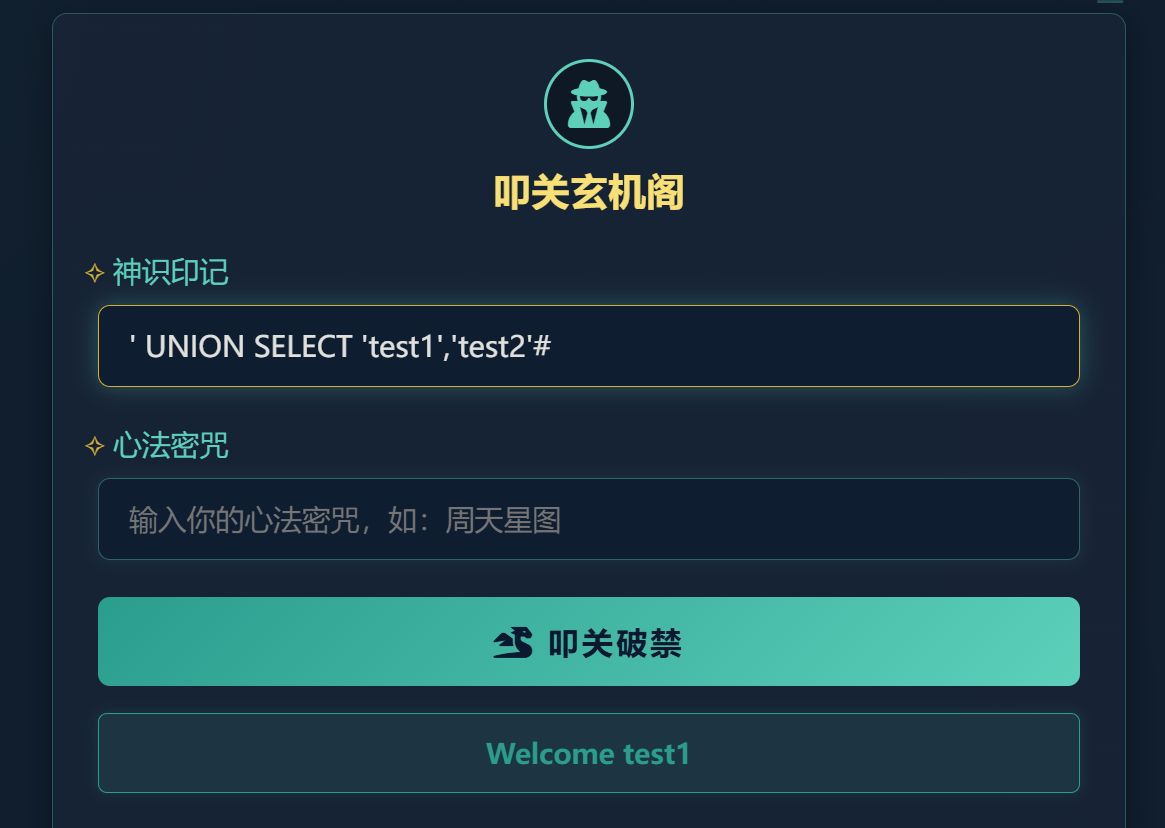The height and width of the screenshot is (828, 1165).
Task: Click the 心法密咒 field label
Action: [170, 446]
